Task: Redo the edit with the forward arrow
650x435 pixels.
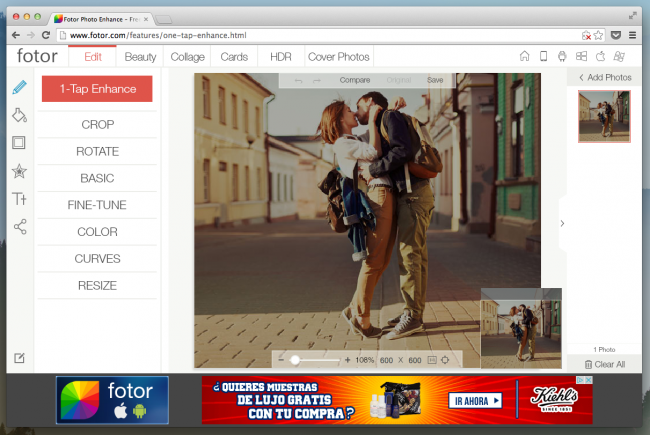Action: click(317, 80)
